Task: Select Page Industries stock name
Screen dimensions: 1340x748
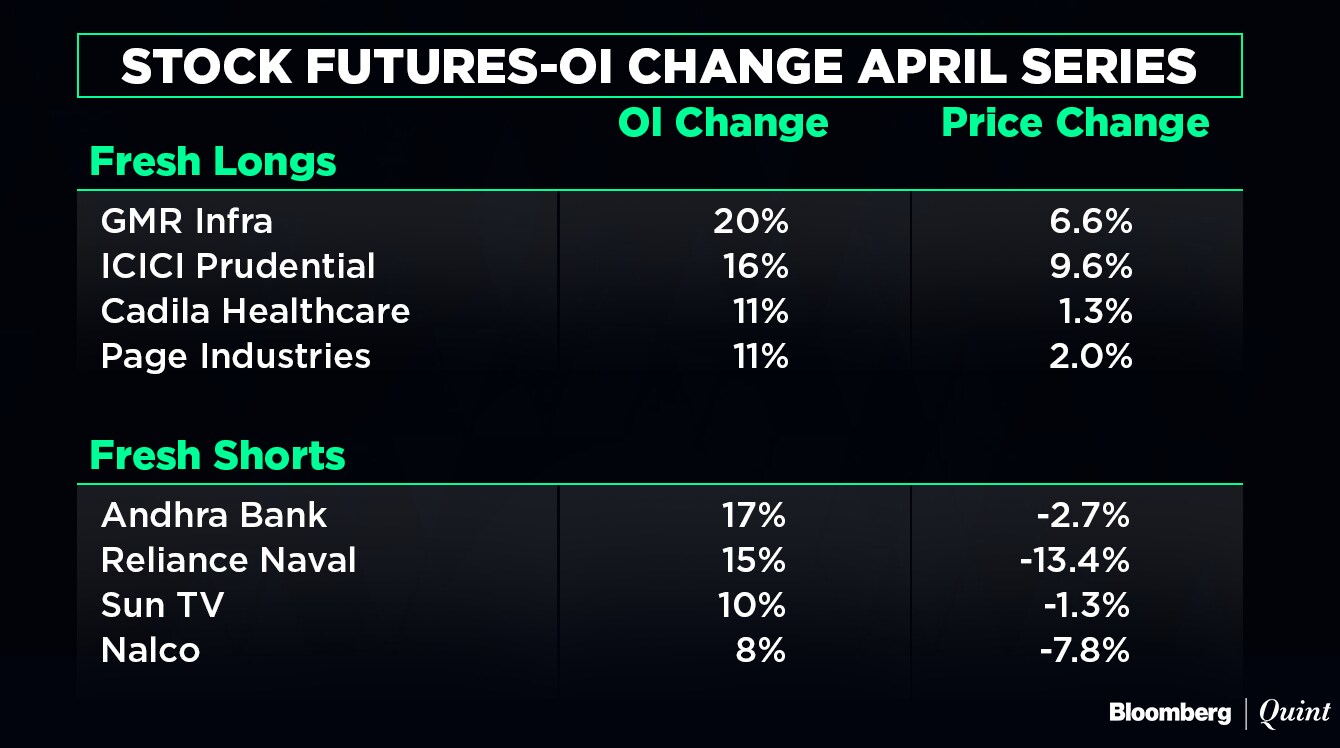Action: pyautogui.click(x=235, y=356)
